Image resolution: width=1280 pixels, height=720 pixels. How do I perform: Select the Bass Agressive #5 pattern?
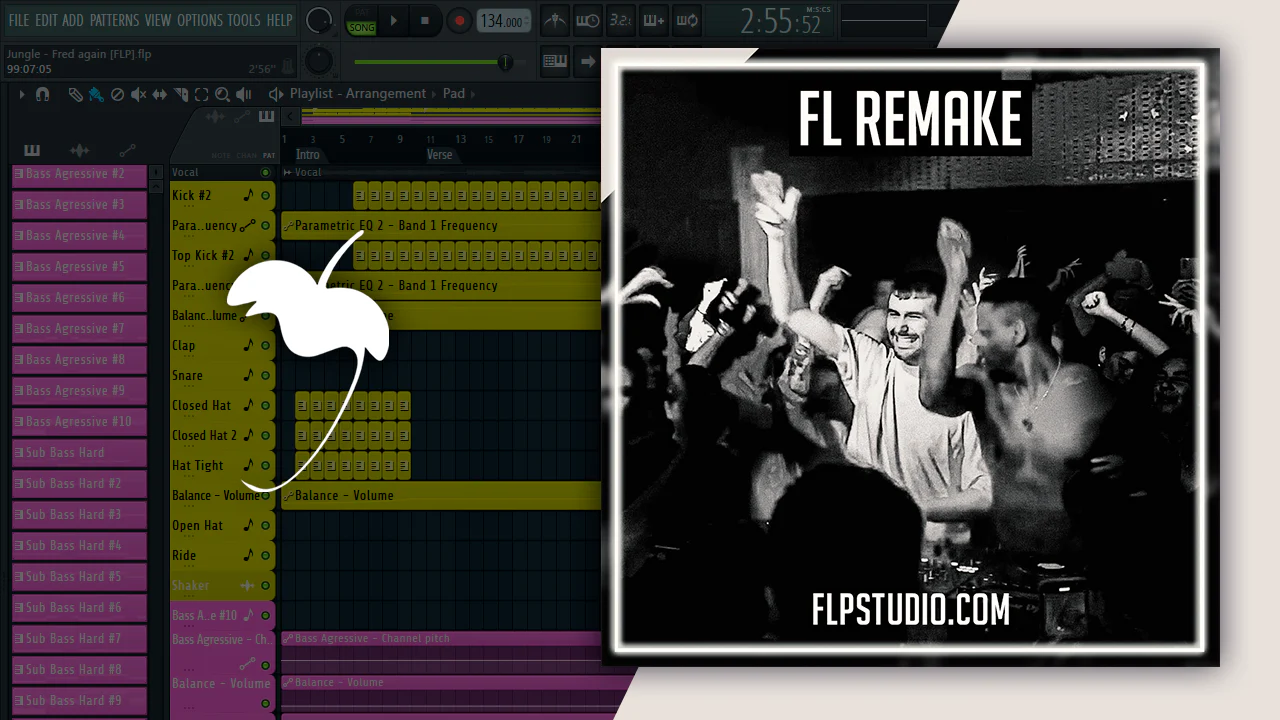click(79, 267)
